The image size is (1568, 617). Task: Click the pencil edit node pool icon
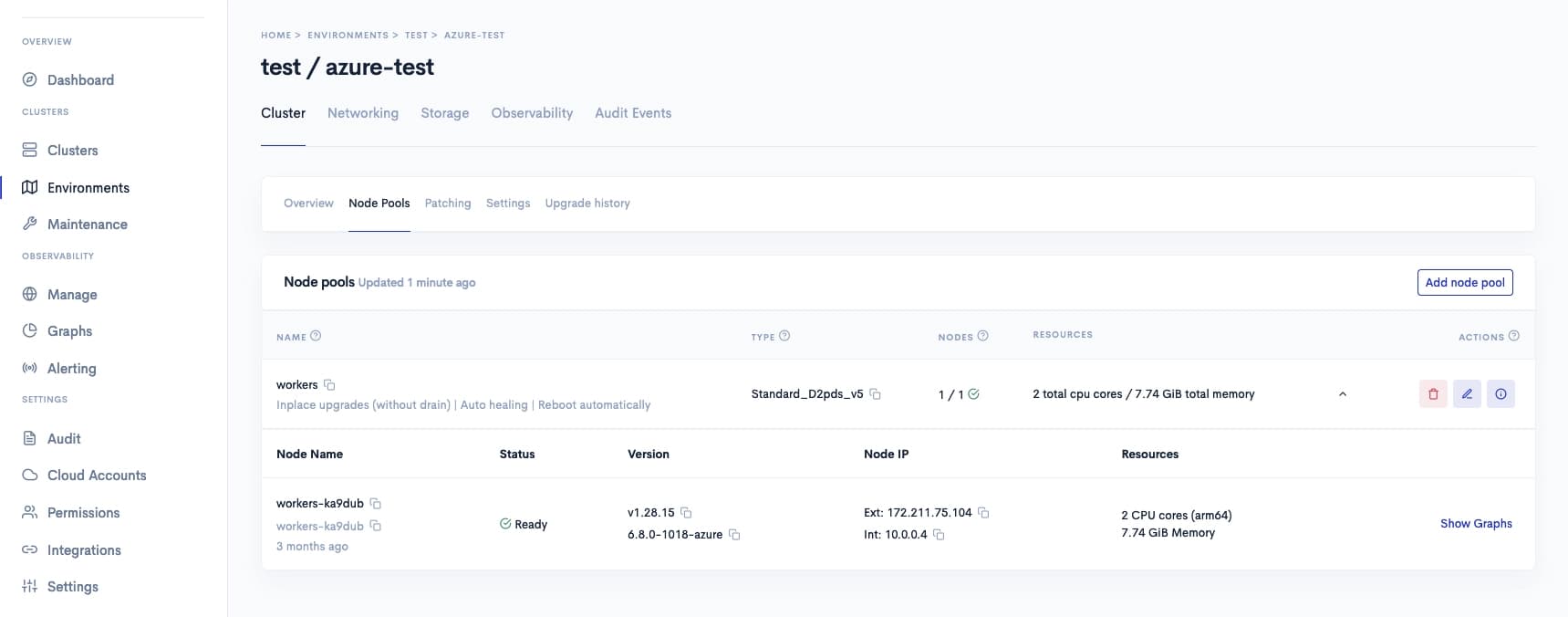(x=1467, y=394)
